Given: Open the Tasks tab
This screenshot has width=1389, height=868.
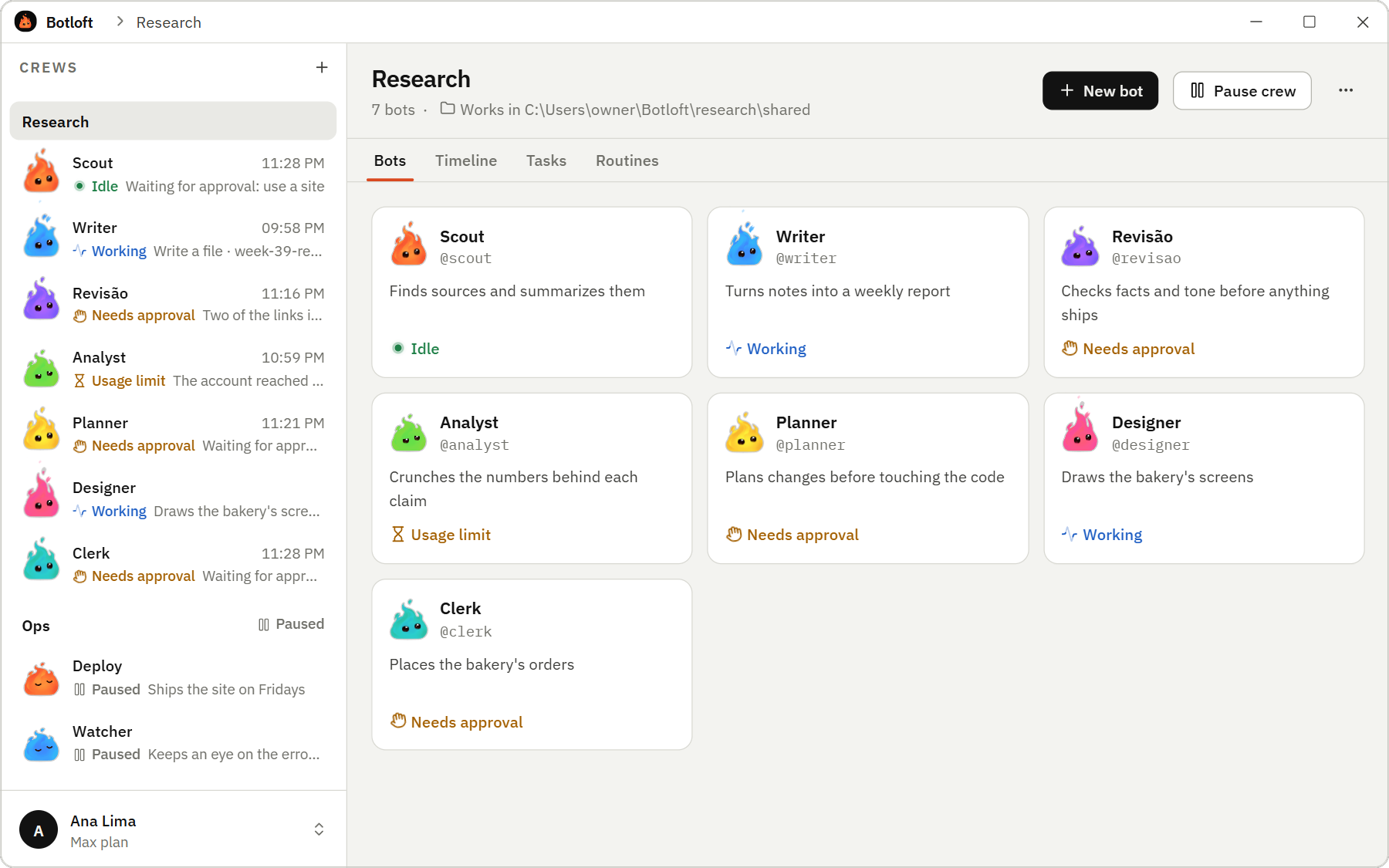Looking at the screenshot, I should [x=546, y=160].
